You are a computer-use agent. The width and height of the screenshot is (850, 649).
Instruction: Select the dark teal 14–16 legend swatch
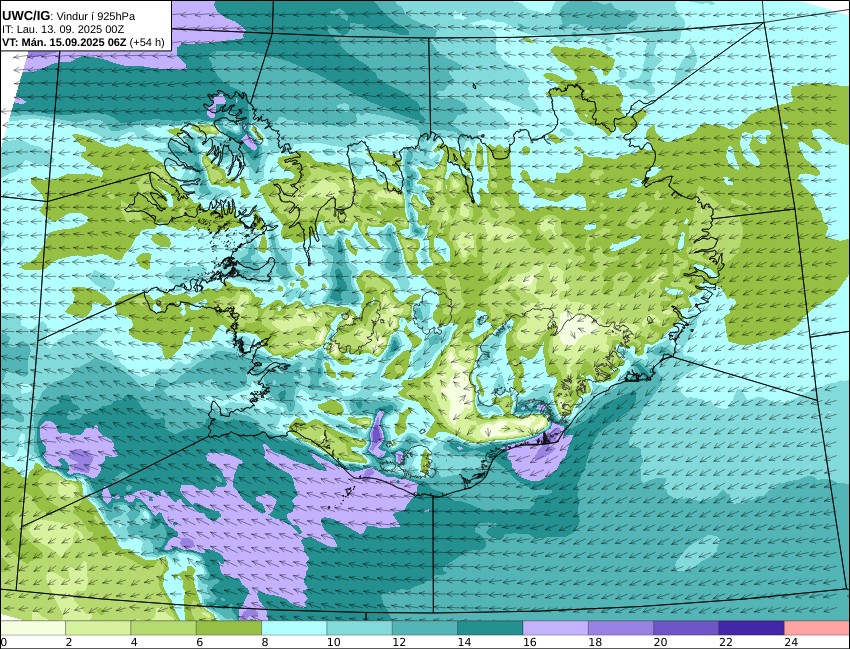pyautogui.click(x=490, y=628)
